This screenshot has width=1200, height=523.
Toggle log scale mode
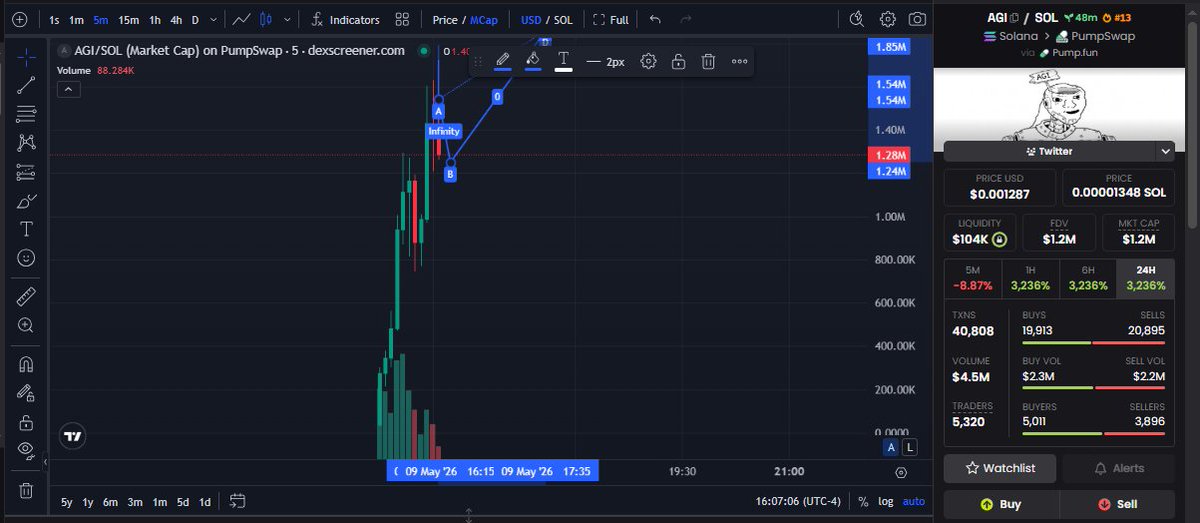click(x=886, y=502)
